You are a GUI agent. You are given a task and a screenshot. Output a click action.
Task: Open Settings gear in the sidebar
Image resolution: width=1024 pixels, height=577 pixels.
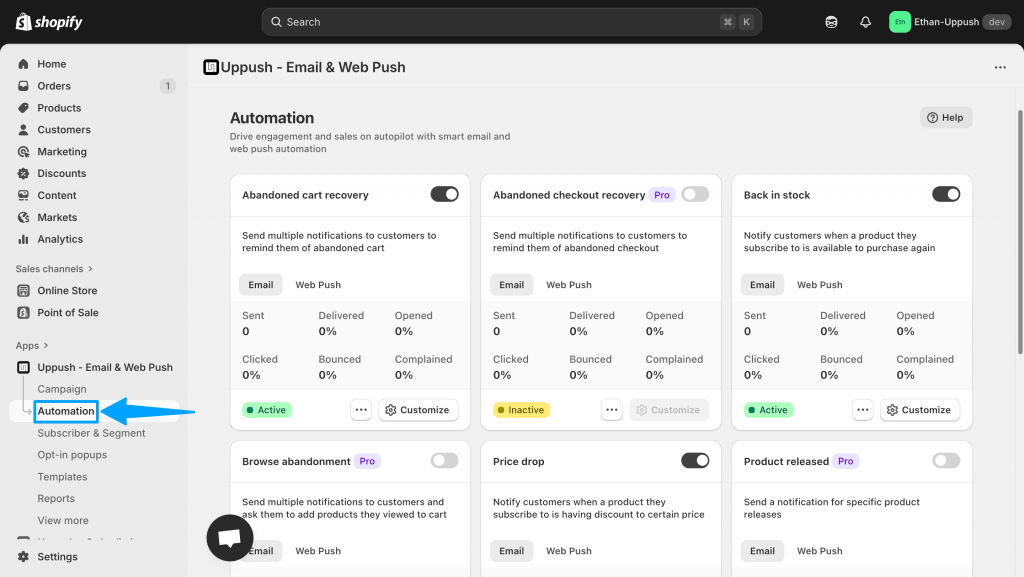24,557
